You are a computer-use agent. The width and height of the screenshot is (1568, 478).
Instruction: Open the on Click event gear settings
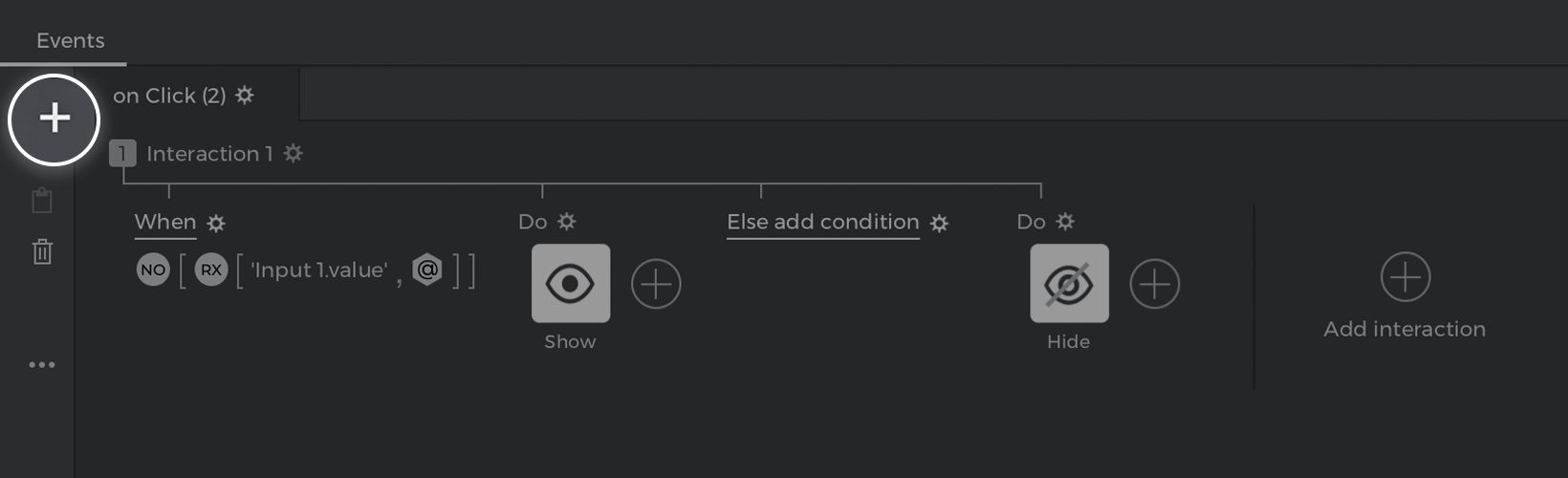coord(245,96)
